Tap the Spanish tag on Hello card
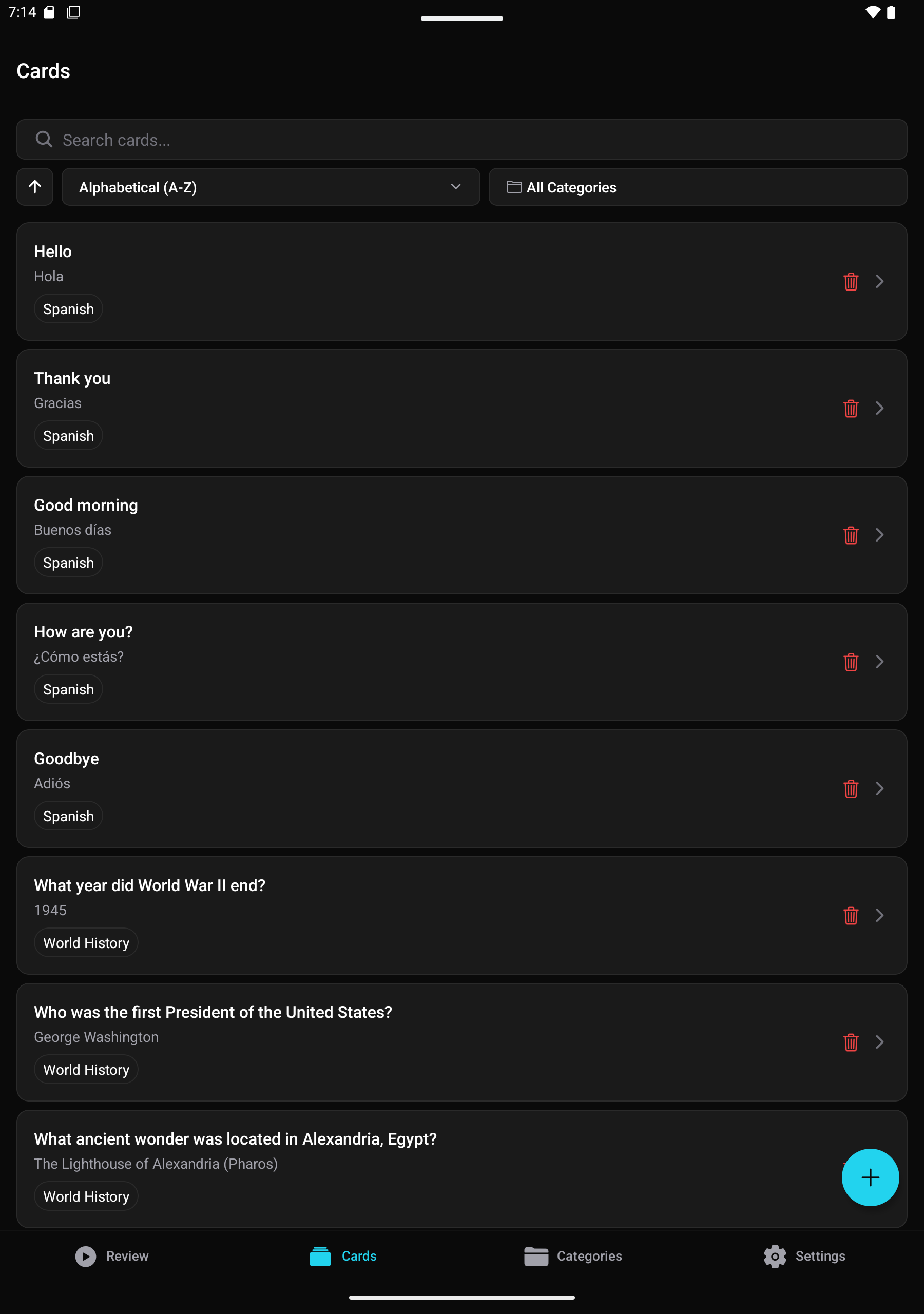The width and height of the screenshot is (924, 1314). [69, 309]
